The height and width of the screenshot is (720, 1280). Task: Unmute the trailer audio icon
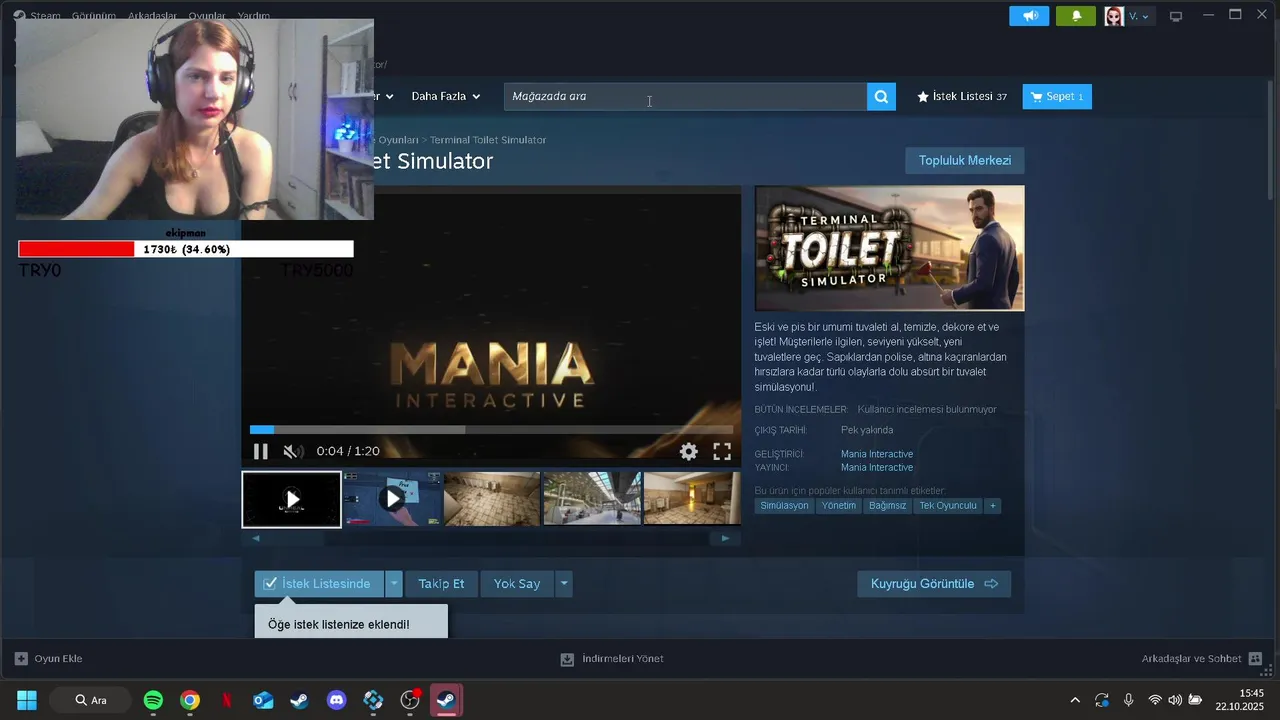(292, 451)
